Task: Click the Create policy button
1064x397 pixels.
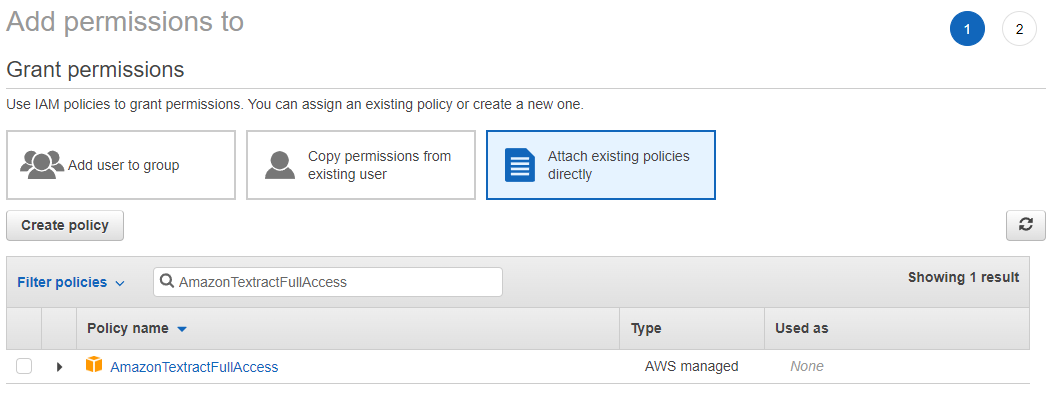Action: [x=65, y=225]
